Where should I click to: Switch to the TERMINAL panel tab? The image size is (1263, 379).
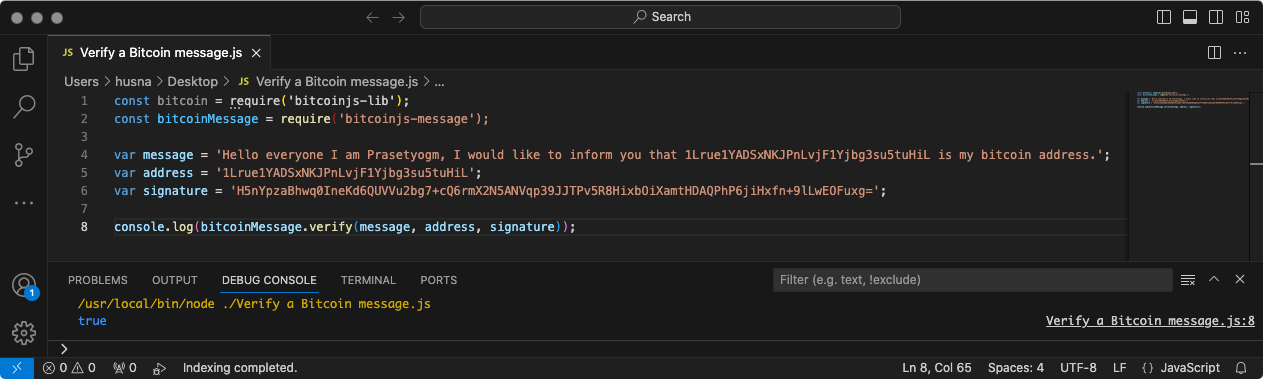pos(368,280)
